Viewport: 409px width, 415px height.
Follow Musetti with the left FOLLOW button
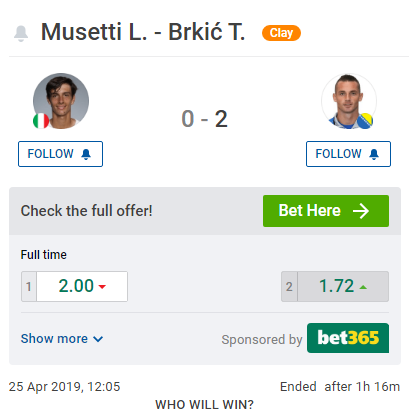(60, 154)
